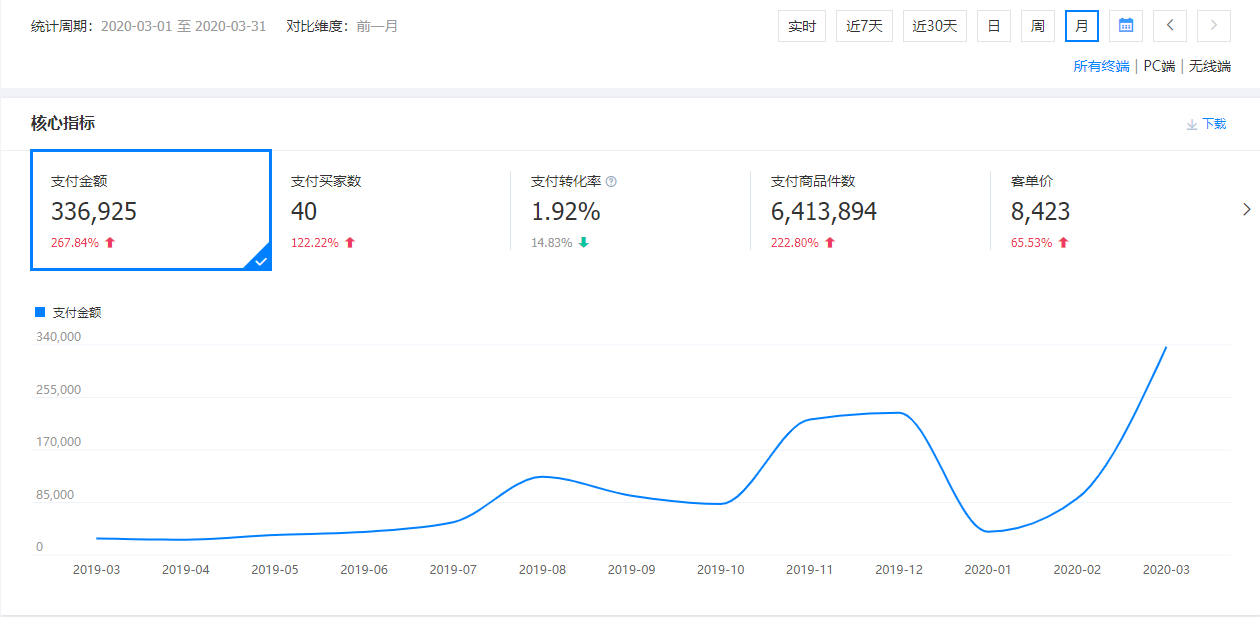Choose the 周 granularity button

[1038, 26]
